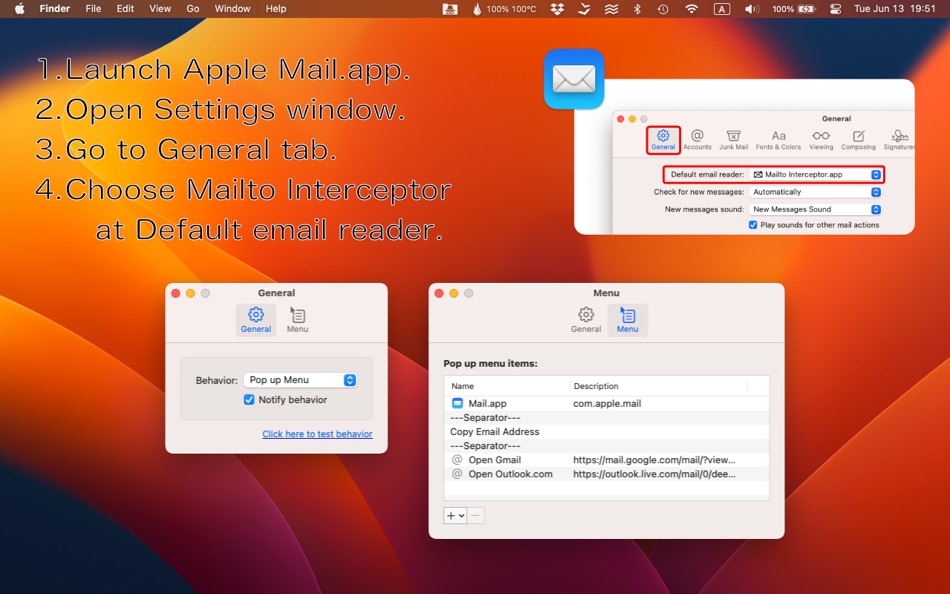This screenshot has width=950, height=594.
Task: Open the Apple menu
Action: click(19, 8)
